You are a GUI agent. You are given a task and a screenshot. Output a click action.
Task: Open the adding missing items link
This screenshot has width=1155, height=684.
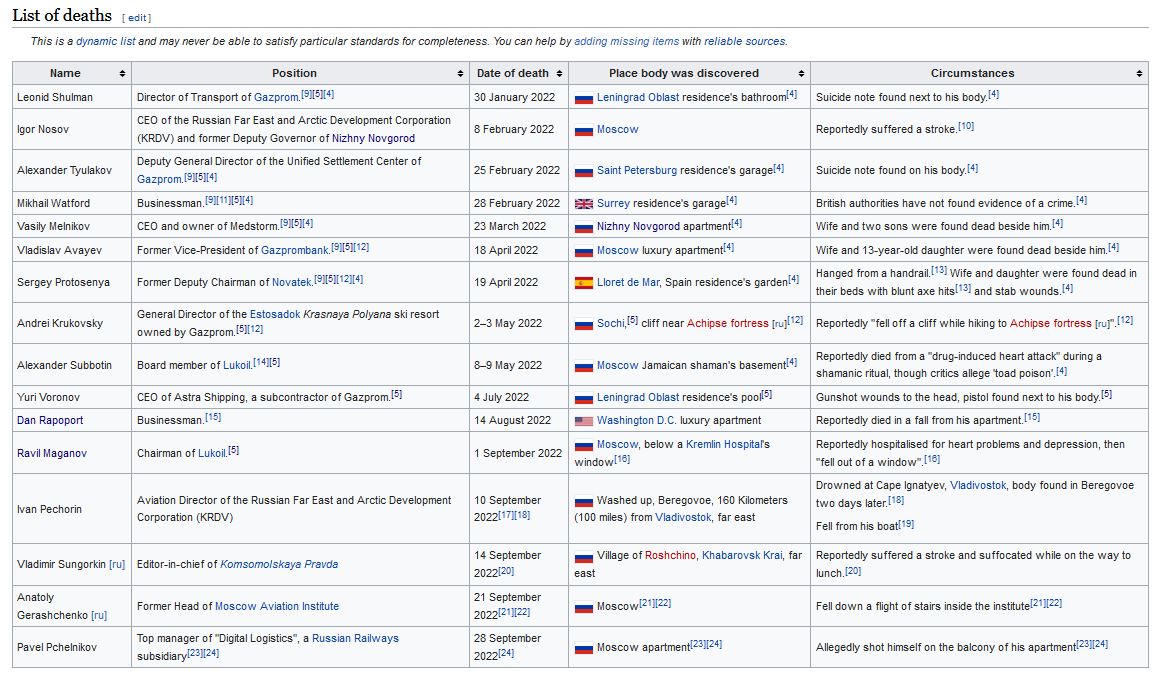tap(626, 41)
